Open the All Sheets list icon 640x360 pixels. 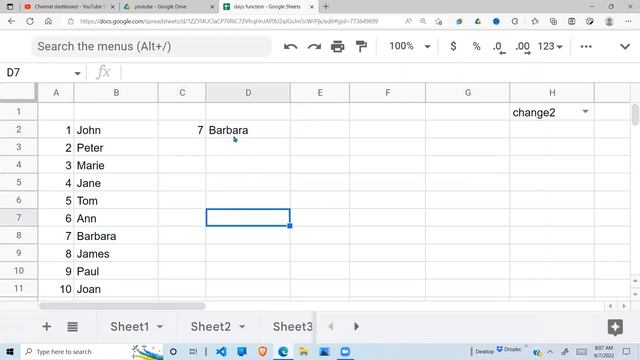[x=73, y=327]
